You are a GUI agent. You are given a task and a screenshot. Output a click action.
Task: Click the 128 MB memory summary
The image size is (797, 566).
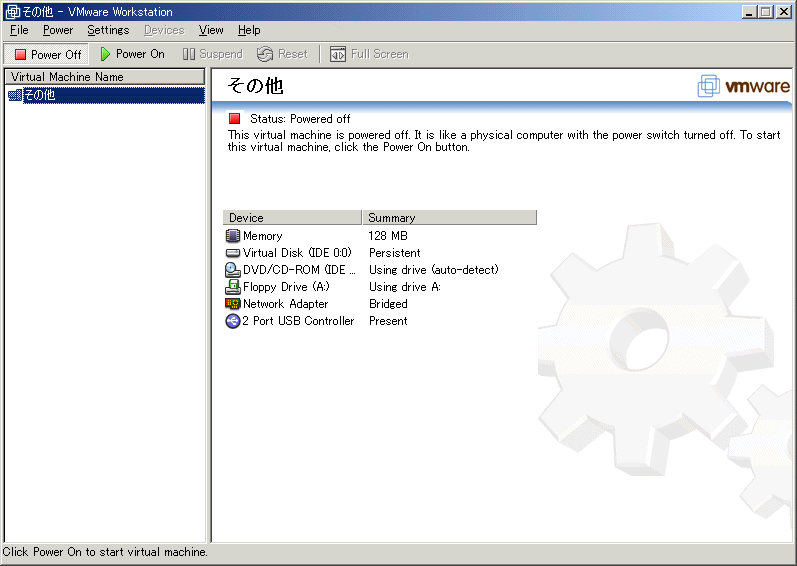(388, 236)
